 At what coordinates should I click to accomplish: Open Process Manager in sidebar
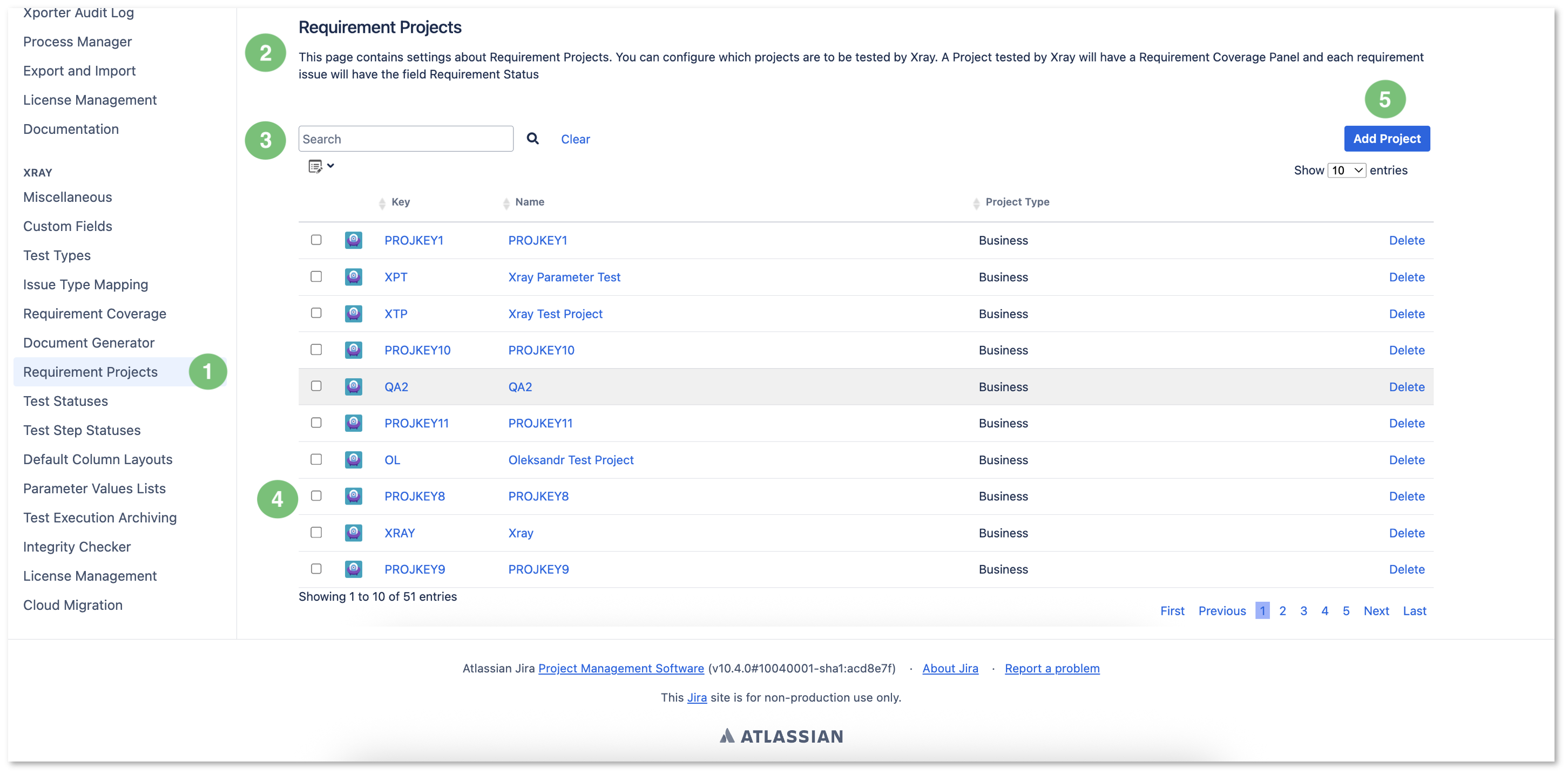tap(77, 42)
